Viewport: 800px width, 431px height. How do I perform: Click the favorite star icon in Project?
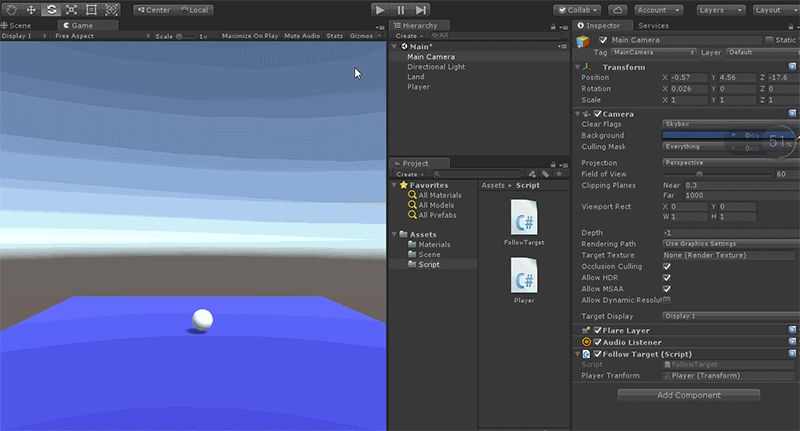click(x=559, y=174)
